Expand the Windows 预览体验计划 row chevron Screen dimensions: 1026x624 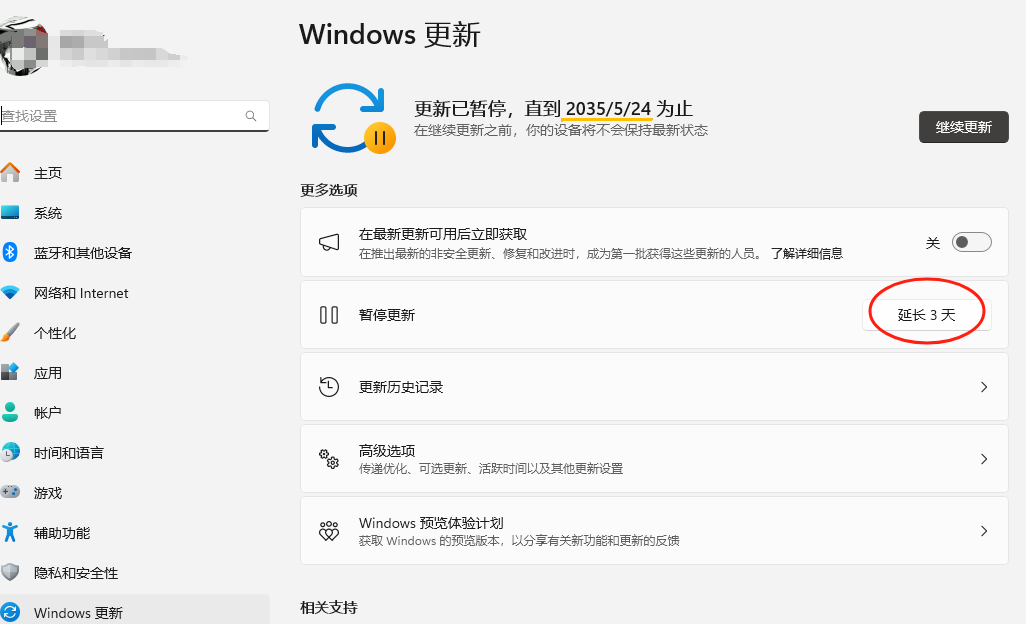(984, 531)
